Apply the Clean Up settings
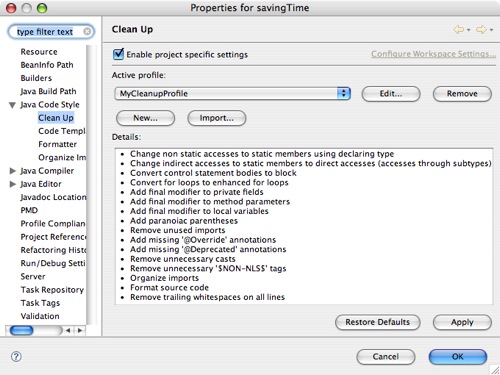 point(462,322)
